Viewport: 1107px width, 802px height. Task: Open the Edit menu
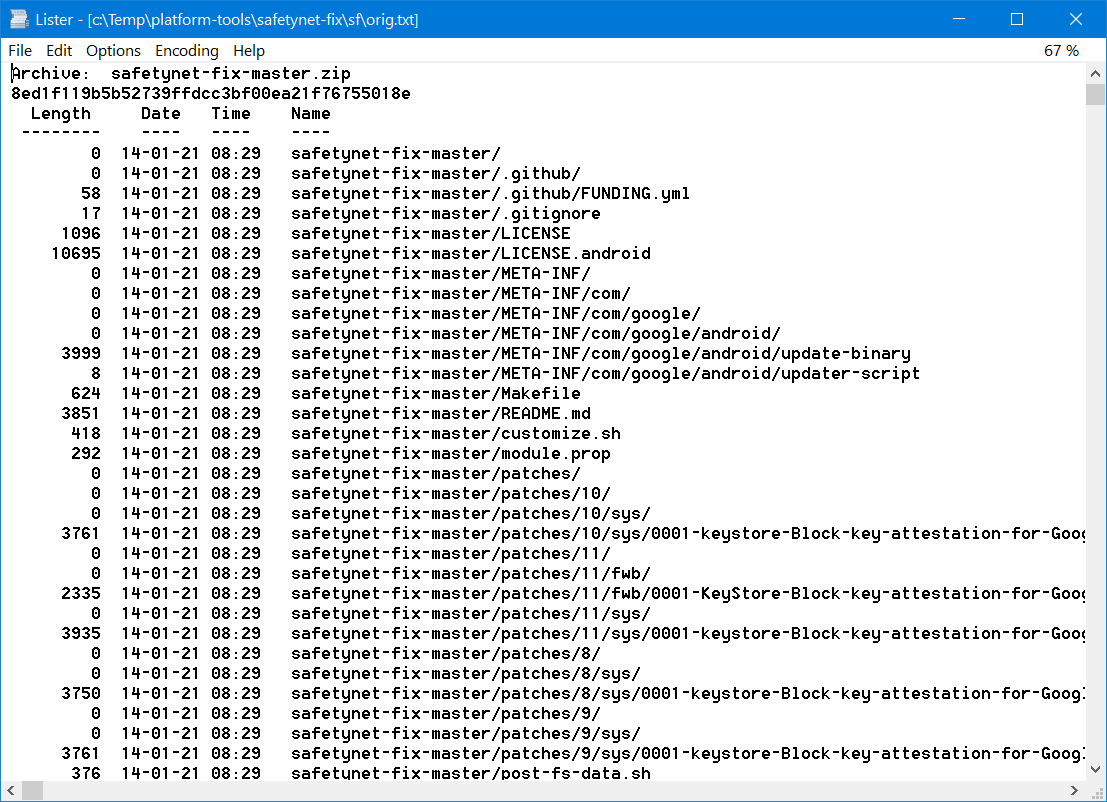[x=59, y=51]
